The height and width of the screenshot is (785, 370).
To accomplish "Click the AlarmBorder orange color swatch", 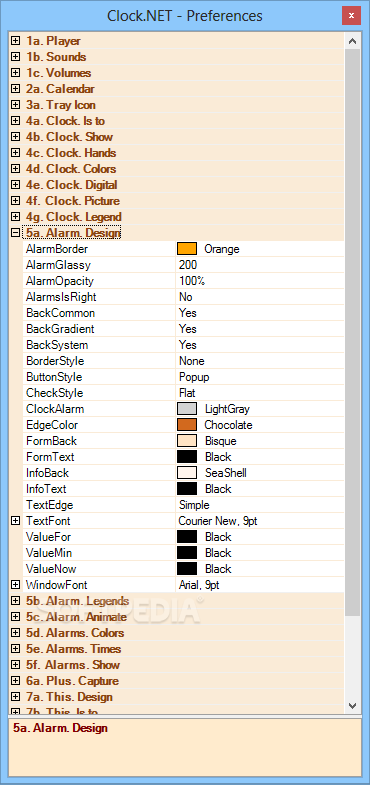I will [187, 249].
